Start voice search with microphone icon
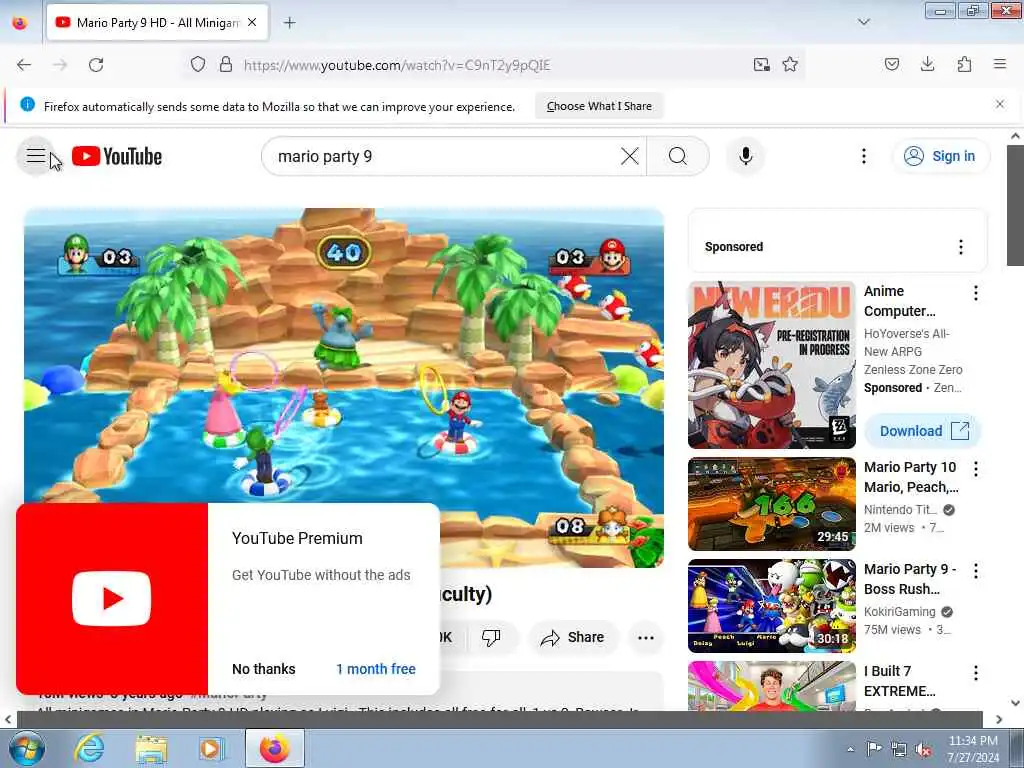 coord(745,156)
